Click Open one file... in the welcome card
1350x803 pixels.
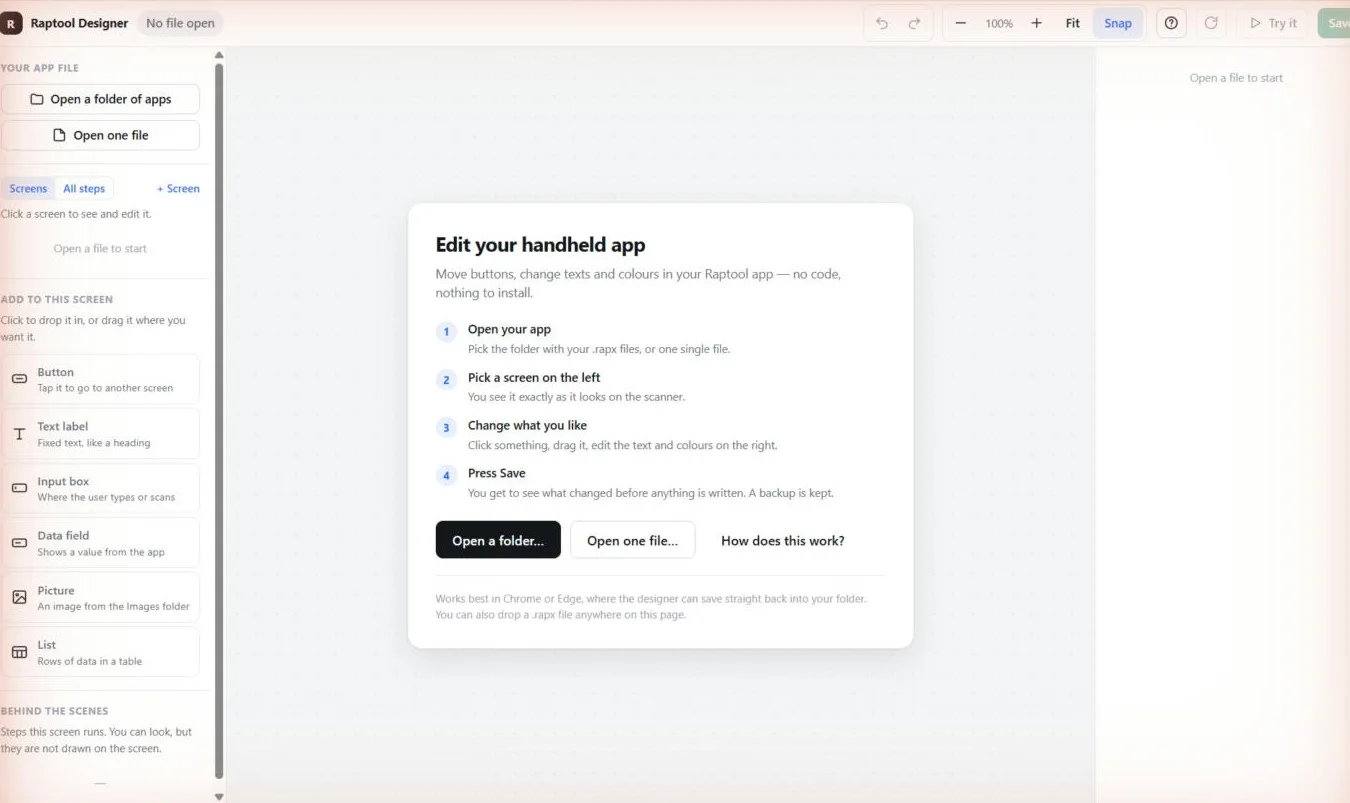click(x=632, y=540)
